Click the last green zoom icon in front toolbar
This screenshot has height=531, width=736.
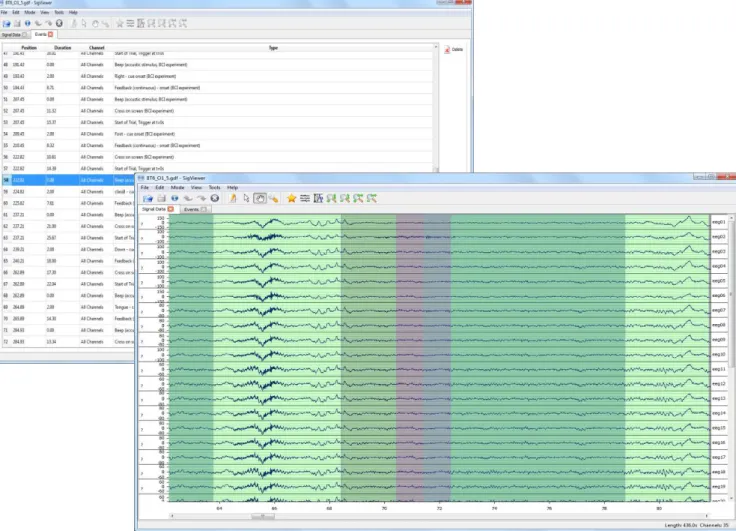[372, 199]
